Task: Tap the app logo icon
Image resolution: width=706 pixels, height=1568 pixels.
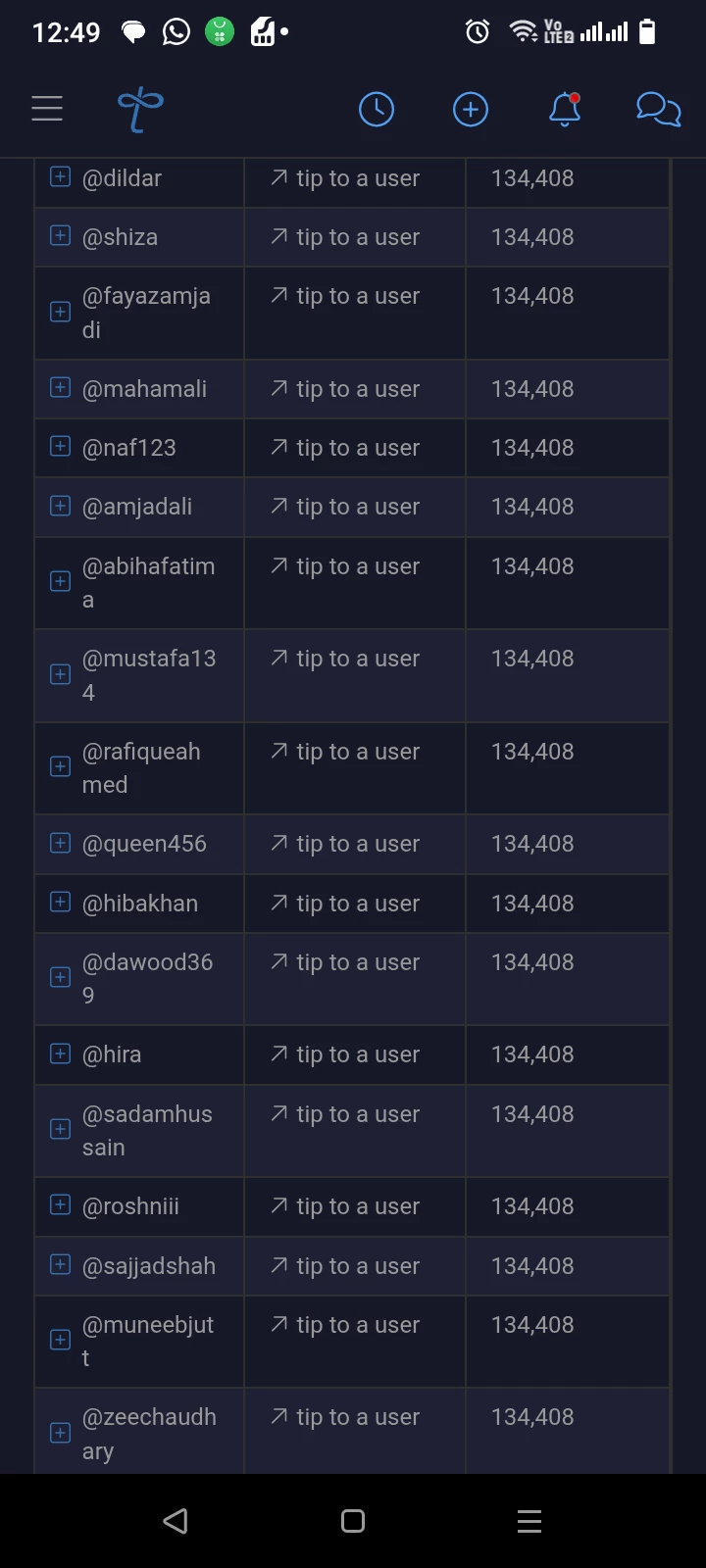Action: point(140,109)
